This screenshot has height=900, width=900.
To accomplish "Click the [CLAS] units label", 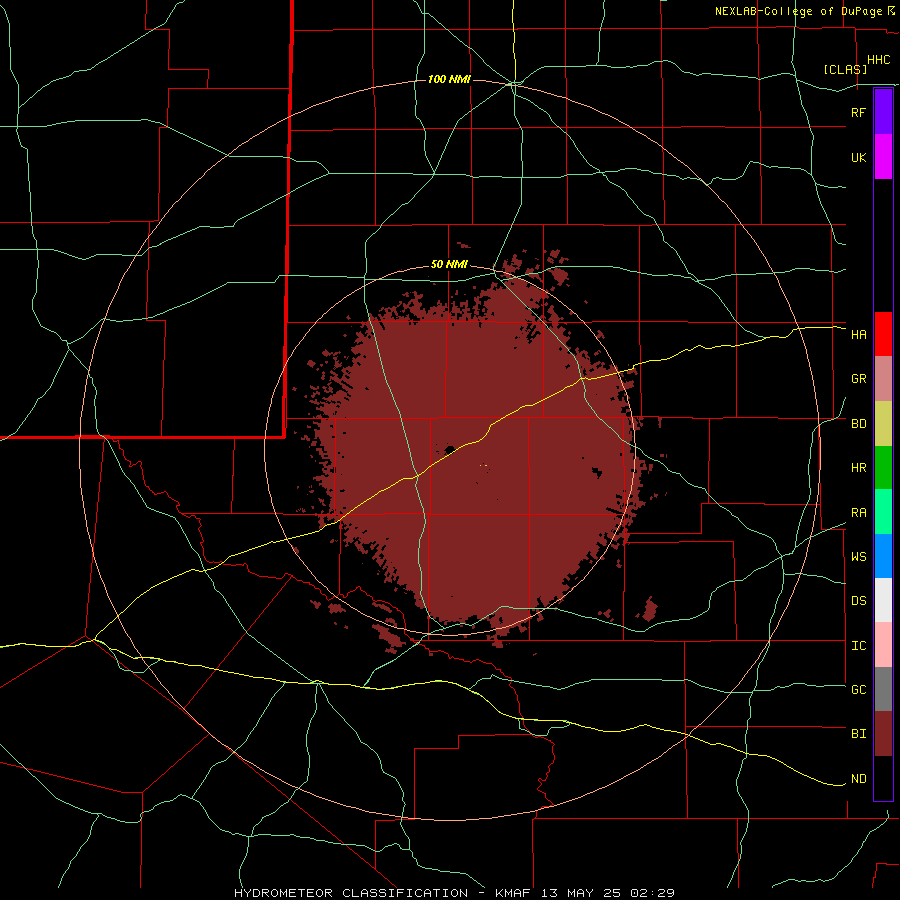I will pos(845,69).
